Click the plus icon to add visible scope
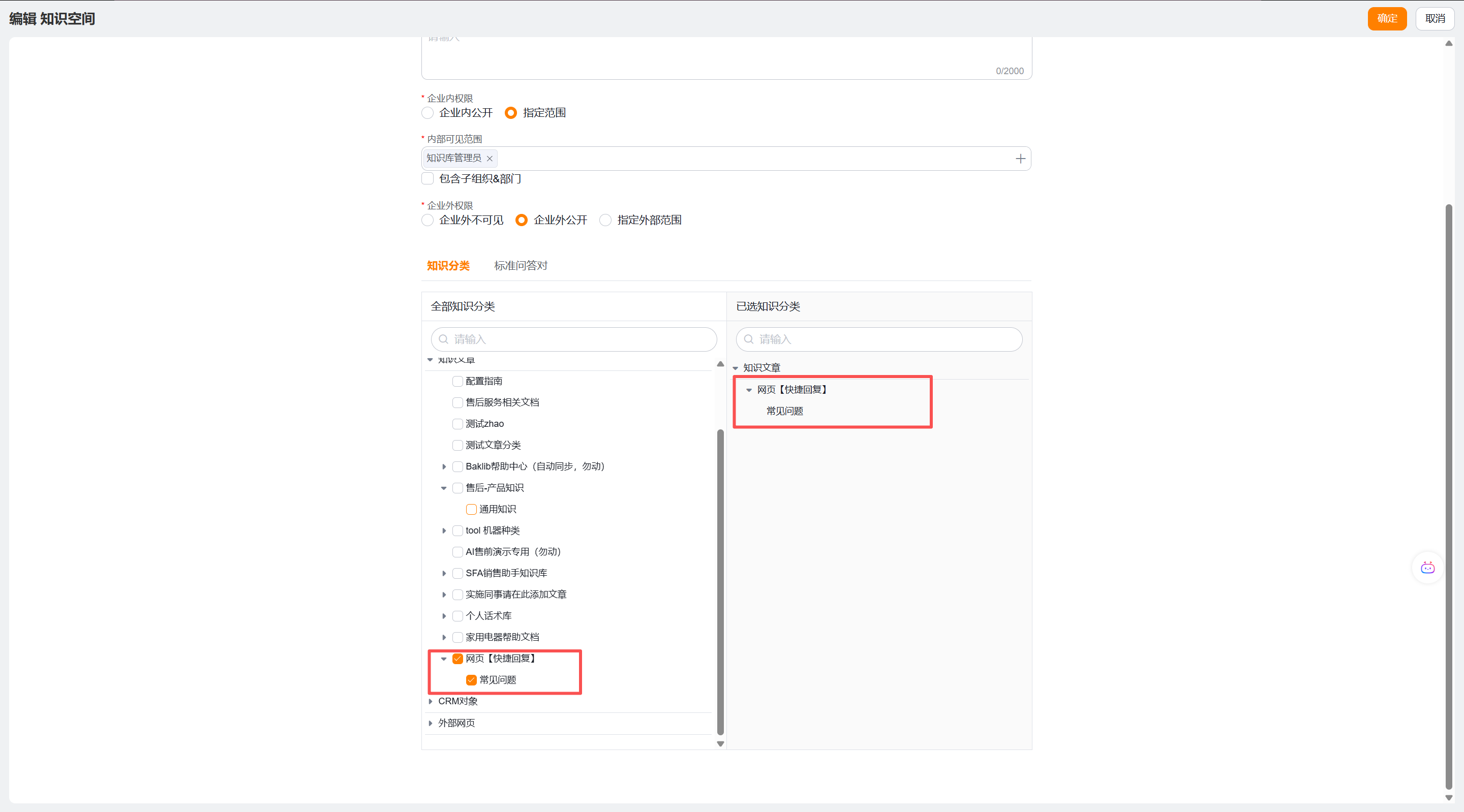This screenshot has height=812, width=1464. (x=1020, y=159)
